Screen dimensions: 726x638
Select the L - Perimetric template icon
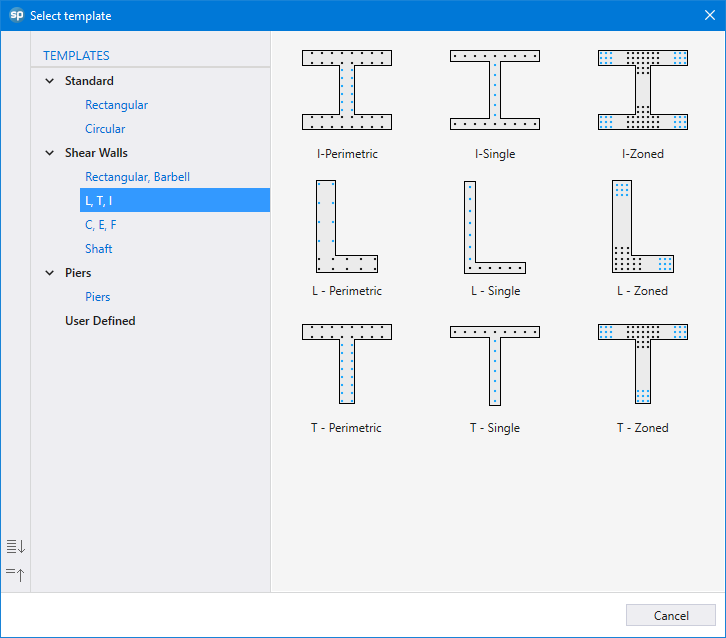tap(346, 227)
